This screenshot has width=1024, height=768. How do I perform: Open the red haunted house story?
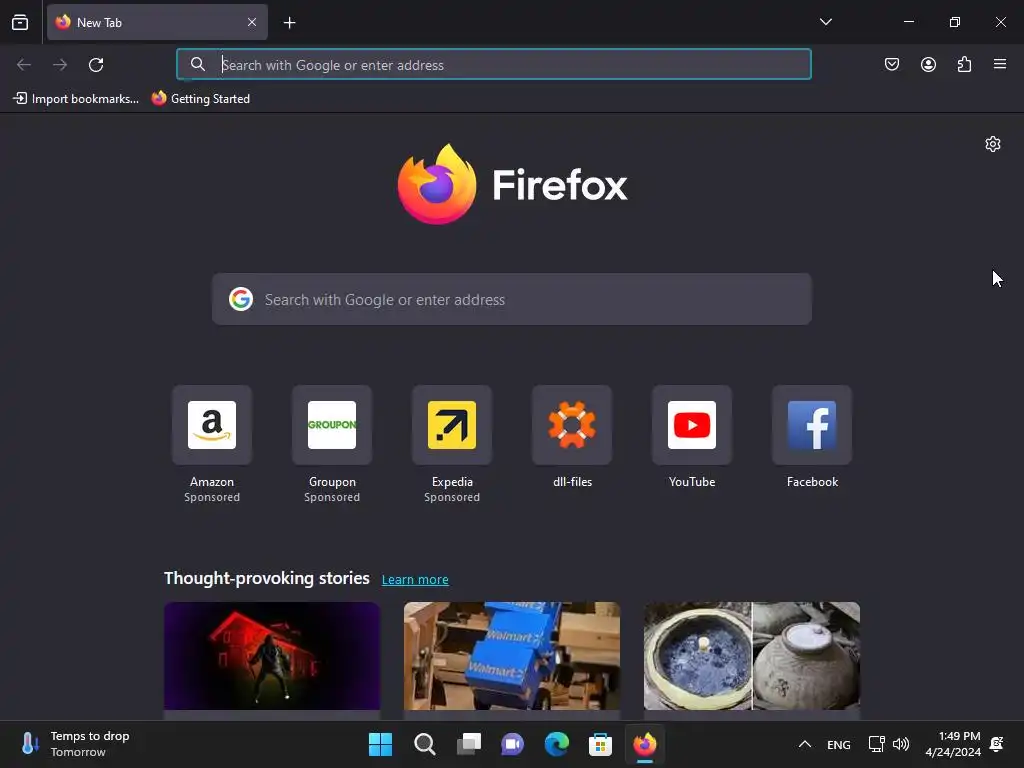[272, 656]
